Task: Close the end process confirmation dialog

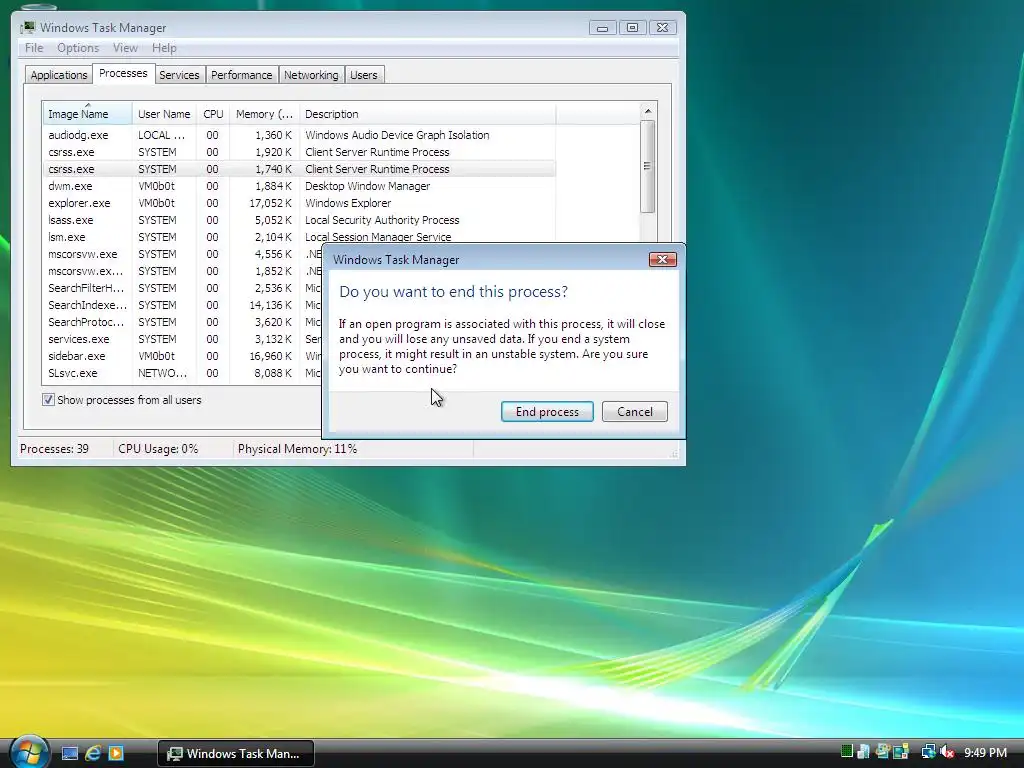Action: 662,259
